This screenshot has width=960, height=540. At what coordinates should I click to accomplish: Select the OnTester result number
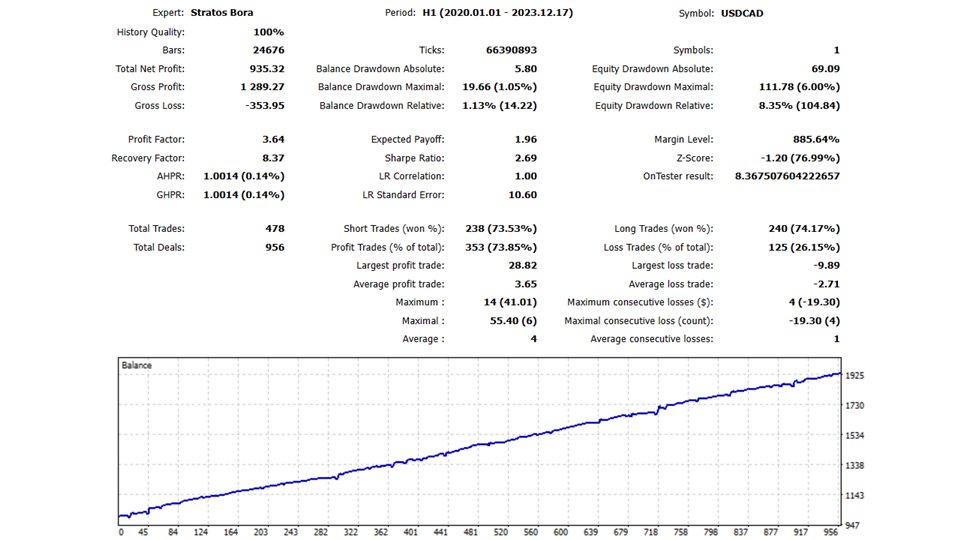pos(777,176)
